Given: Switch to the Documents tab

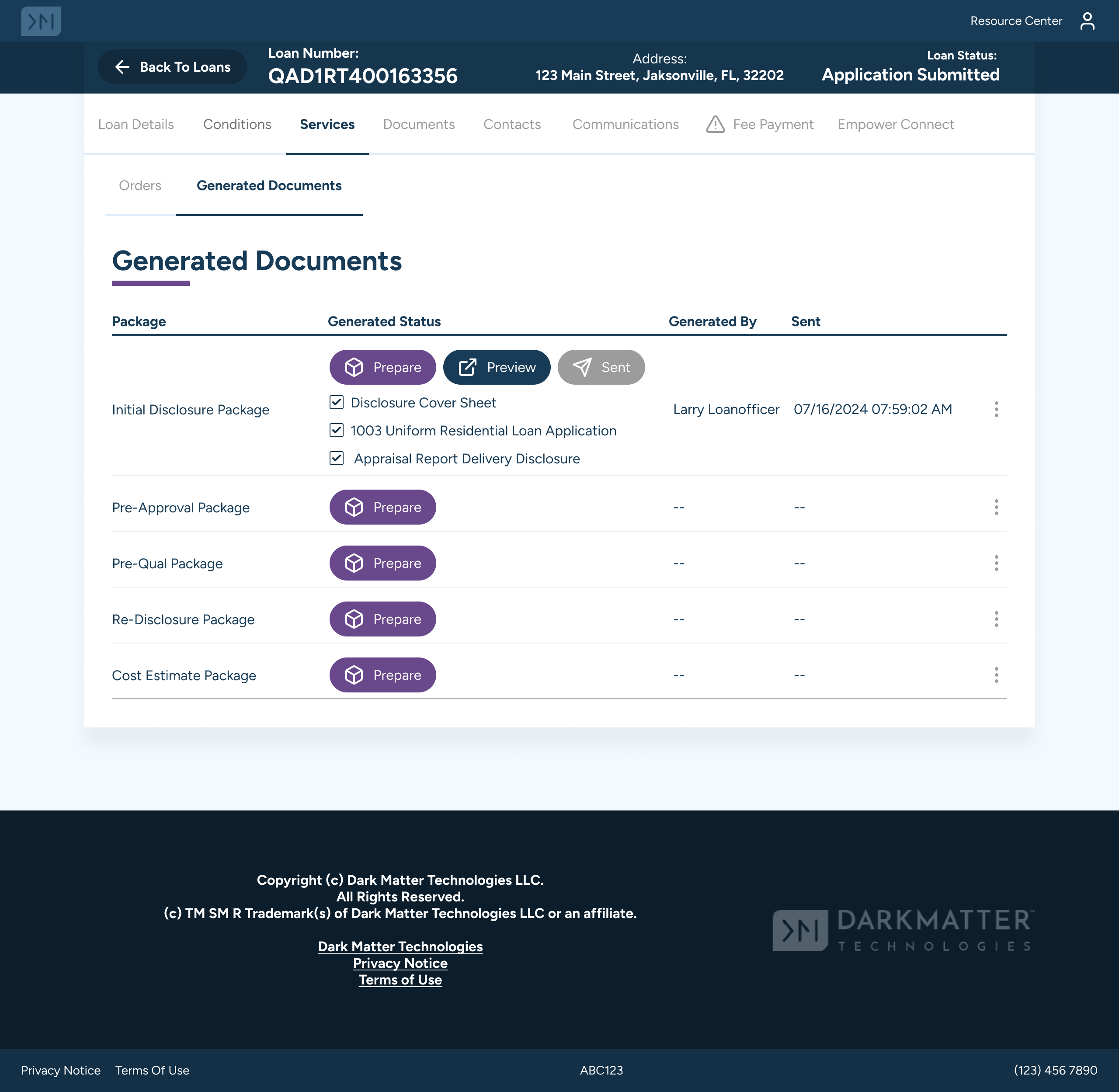Looking at the screenshot, I should pos(419,125).
